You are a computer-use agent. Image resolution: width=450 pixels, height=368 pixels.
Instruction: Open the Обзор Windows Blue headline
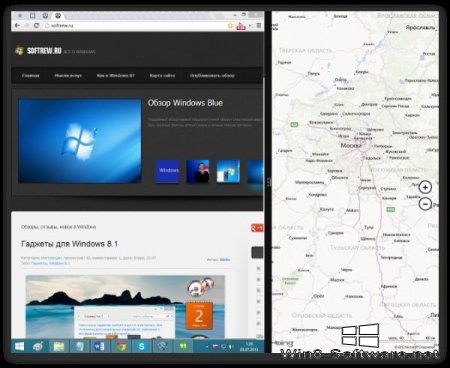185,103
